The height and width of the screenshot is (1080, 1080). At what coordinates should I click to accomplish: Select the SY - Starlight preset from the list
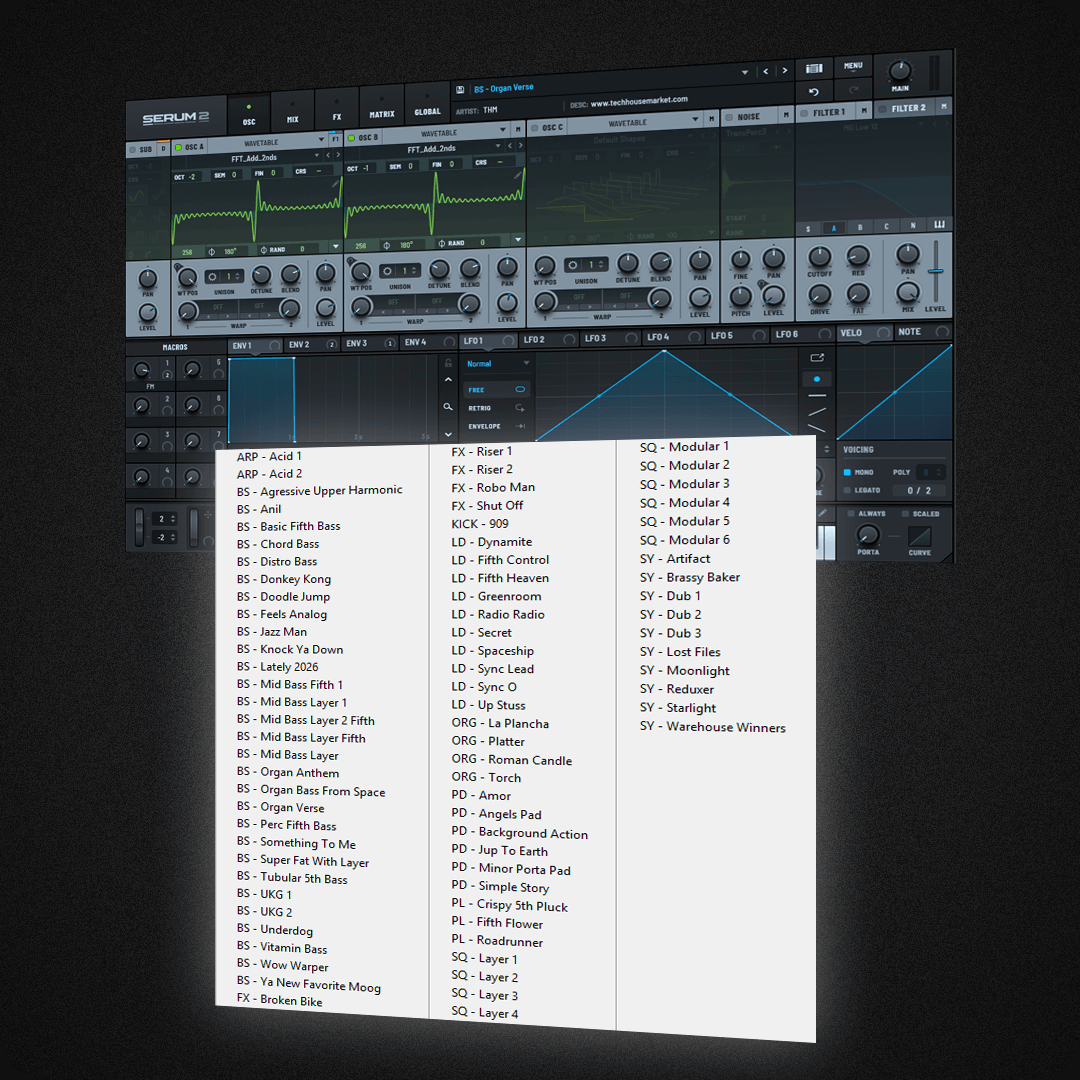click(678, 707)
